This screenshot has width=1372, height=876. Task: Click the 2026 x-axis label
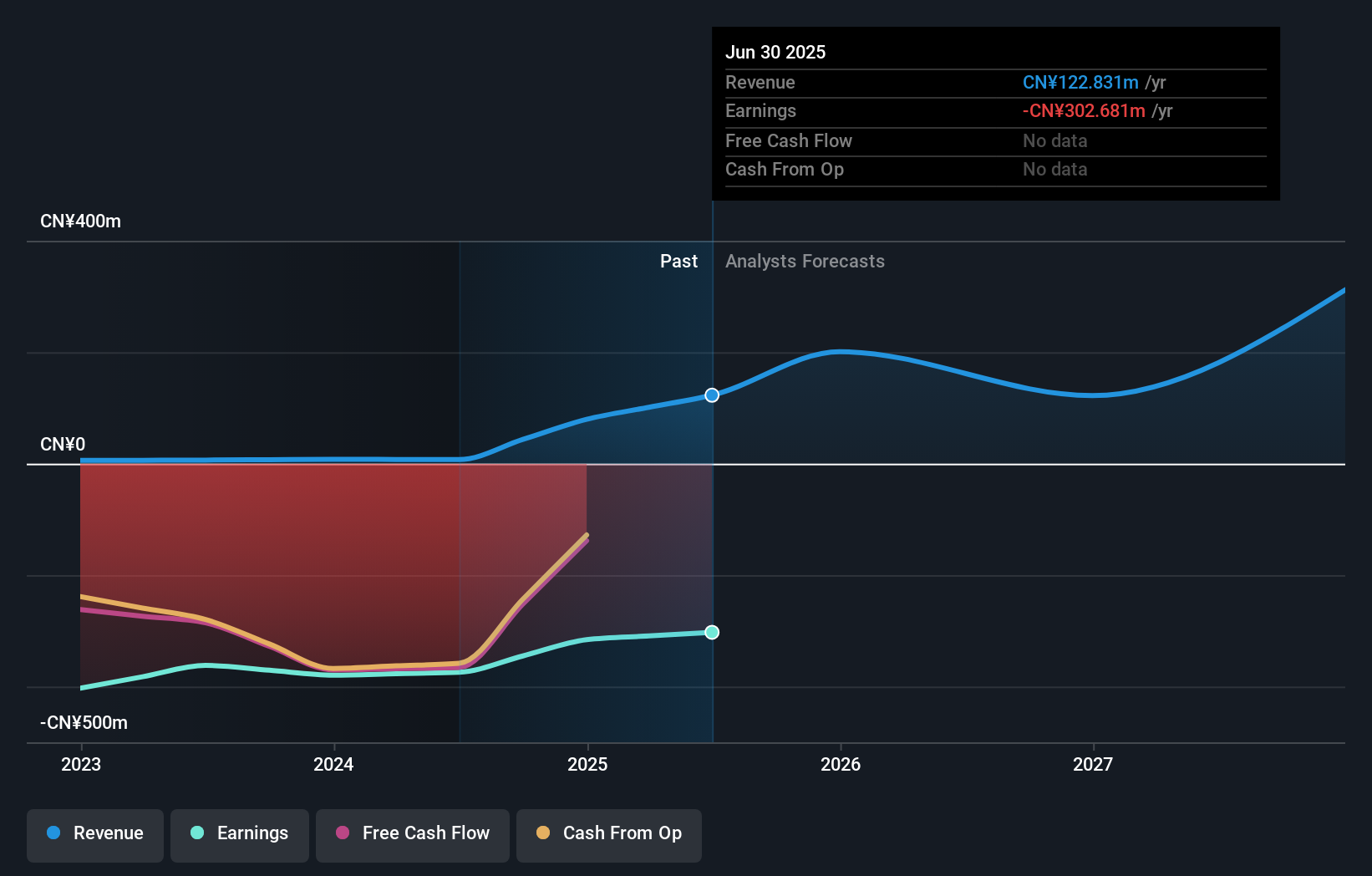coord(841,764)
